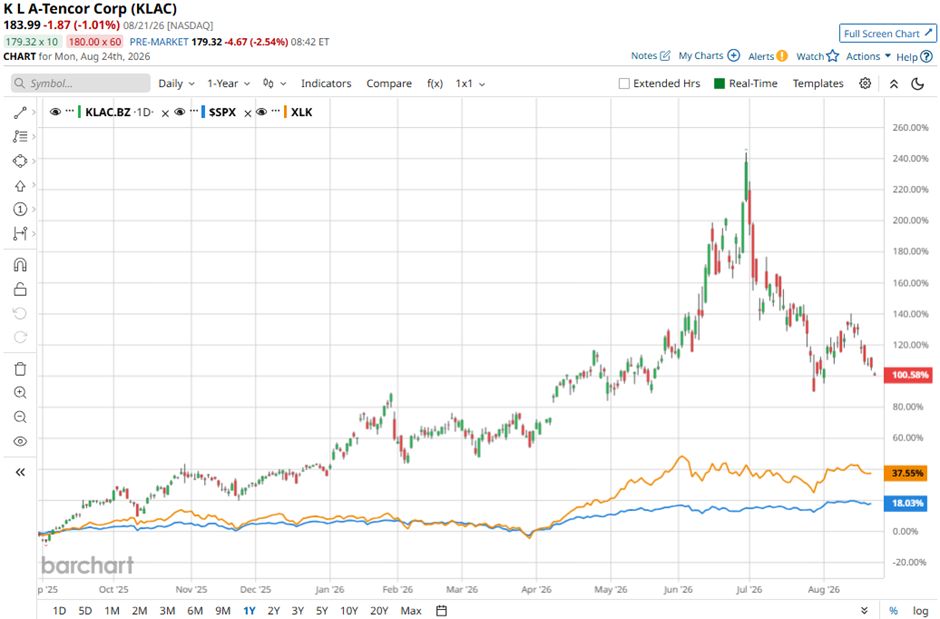940x619 pixels.
Task: Remove the $SPX series with X
Action: (x=247, y=113)
